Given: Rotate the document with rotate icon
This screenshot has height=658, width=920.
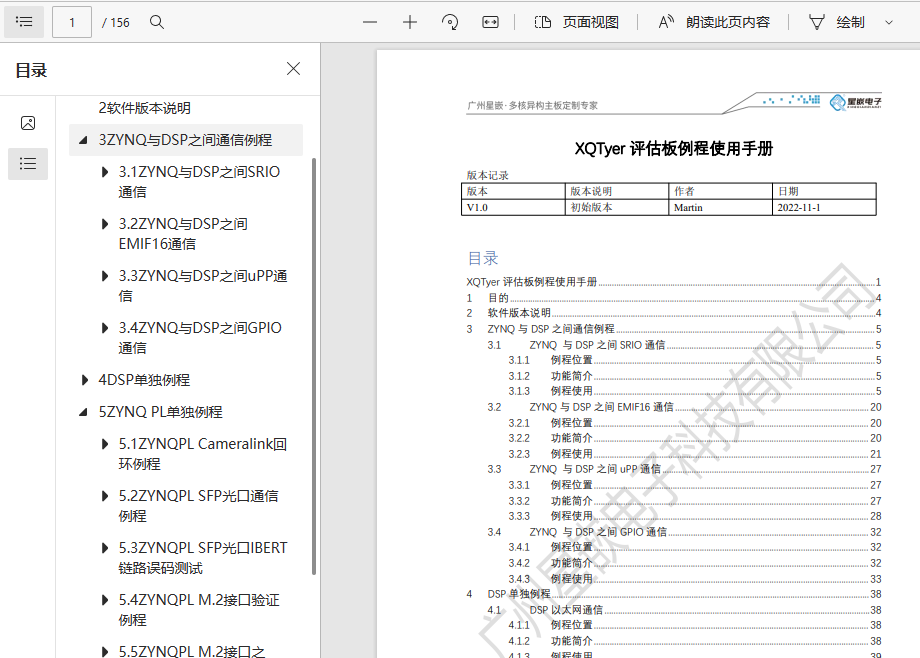Looking at the screenshot, I should [450, 22].
